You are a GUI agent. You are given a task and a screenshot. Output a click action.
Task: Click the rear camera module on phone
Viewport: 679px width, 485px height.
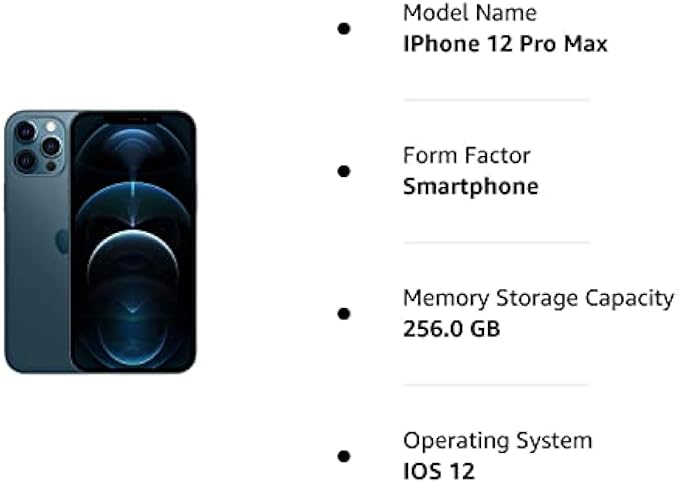pyautogui.click(x=37, y=145)
